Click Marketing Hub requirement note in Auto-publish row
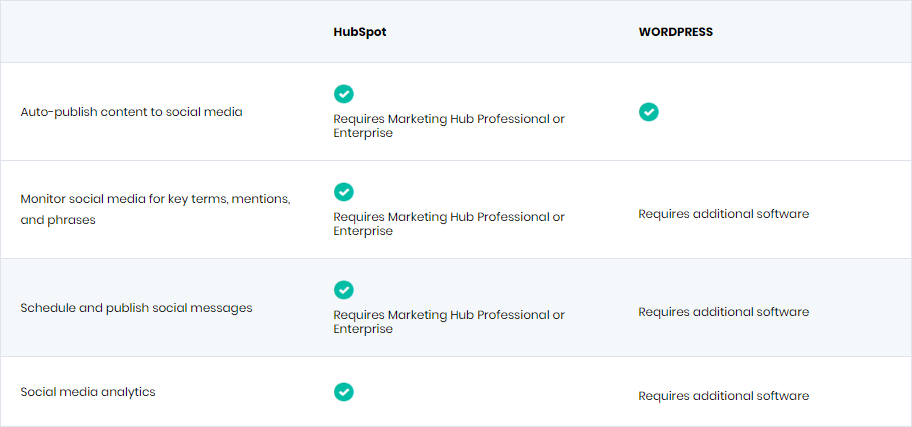 [449, 126]
